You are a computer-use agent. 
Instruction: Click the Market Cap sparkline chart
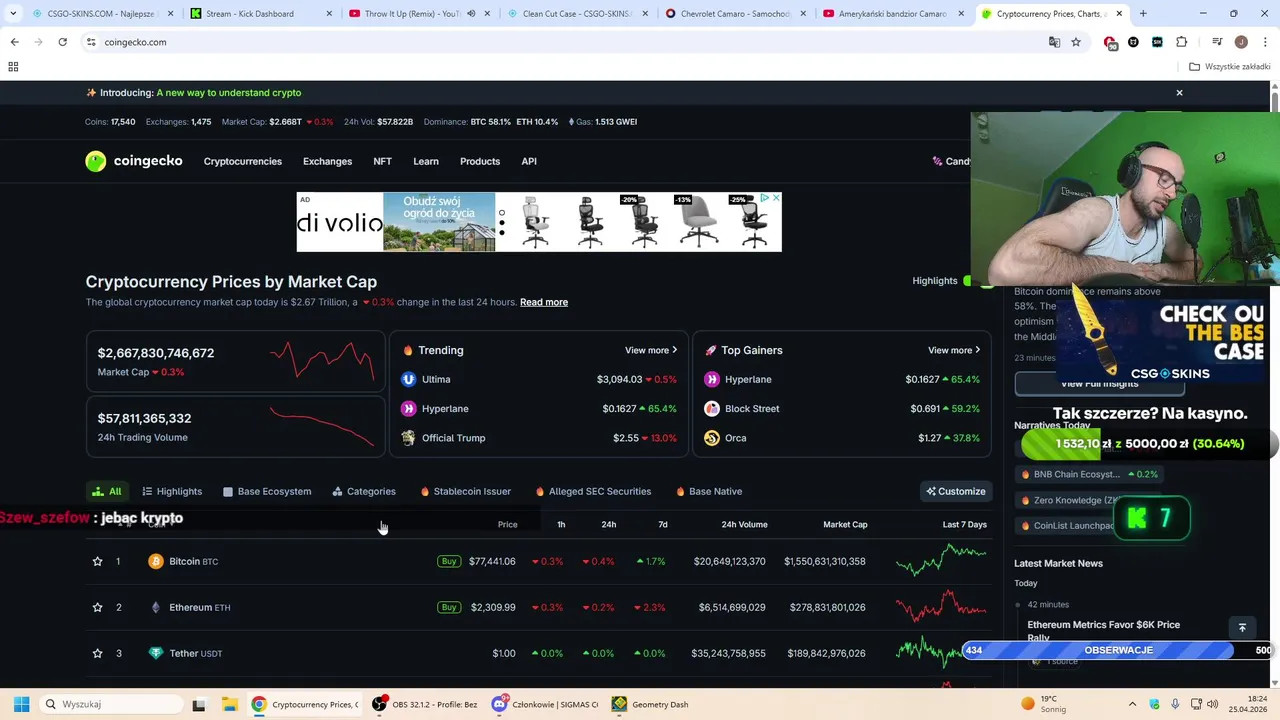(x=322, y=360)
